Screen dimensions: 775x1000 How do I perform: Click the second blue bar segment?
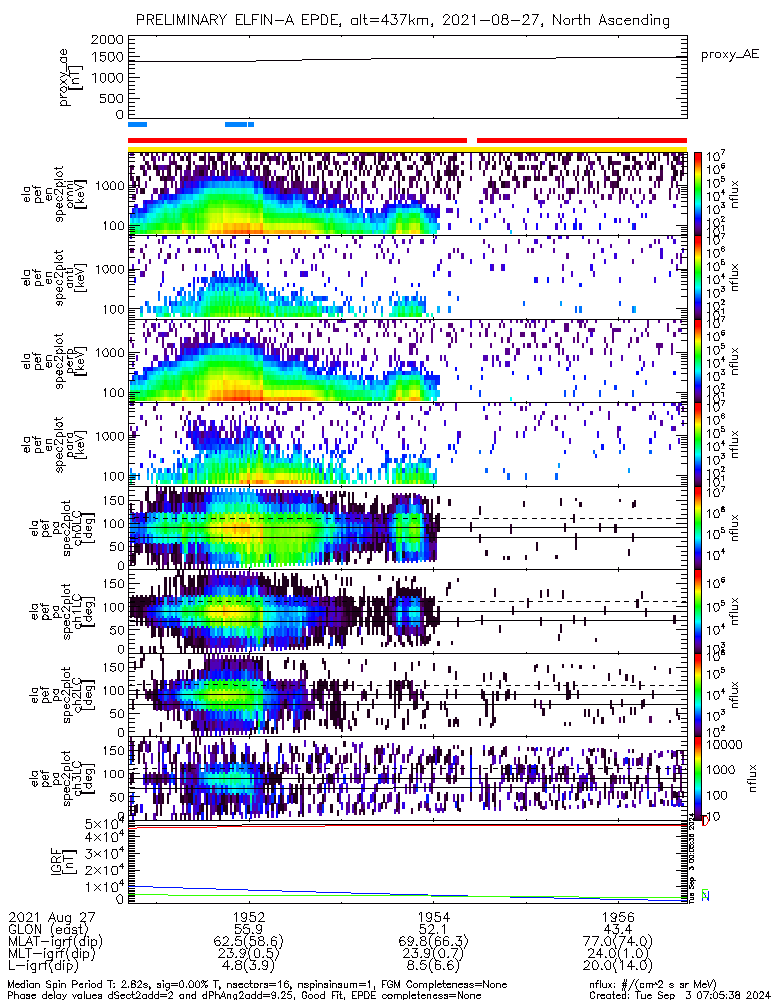point(240,125)
